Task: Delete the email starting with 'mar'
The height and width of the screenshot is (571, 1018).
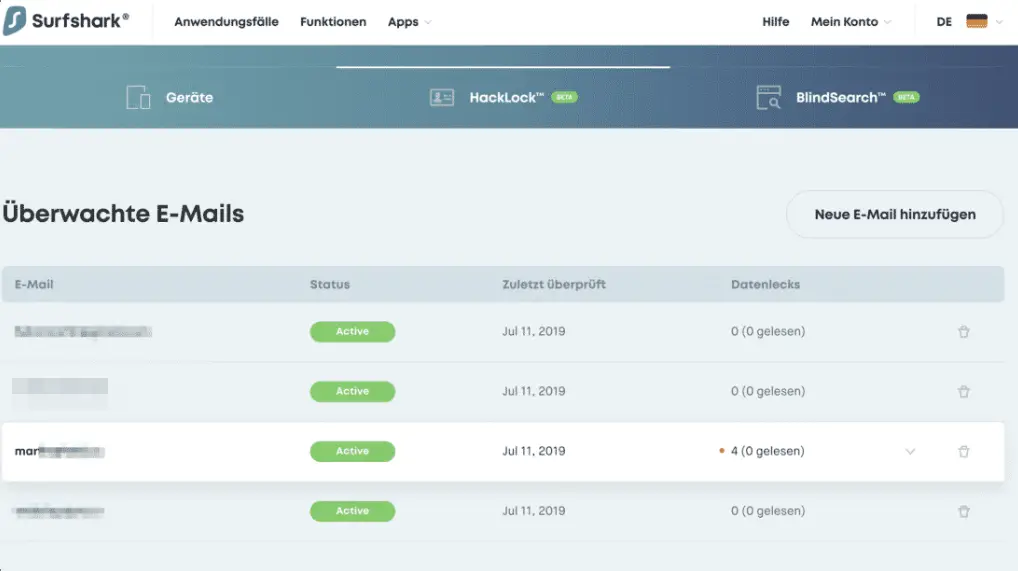Action: [963, 451]
